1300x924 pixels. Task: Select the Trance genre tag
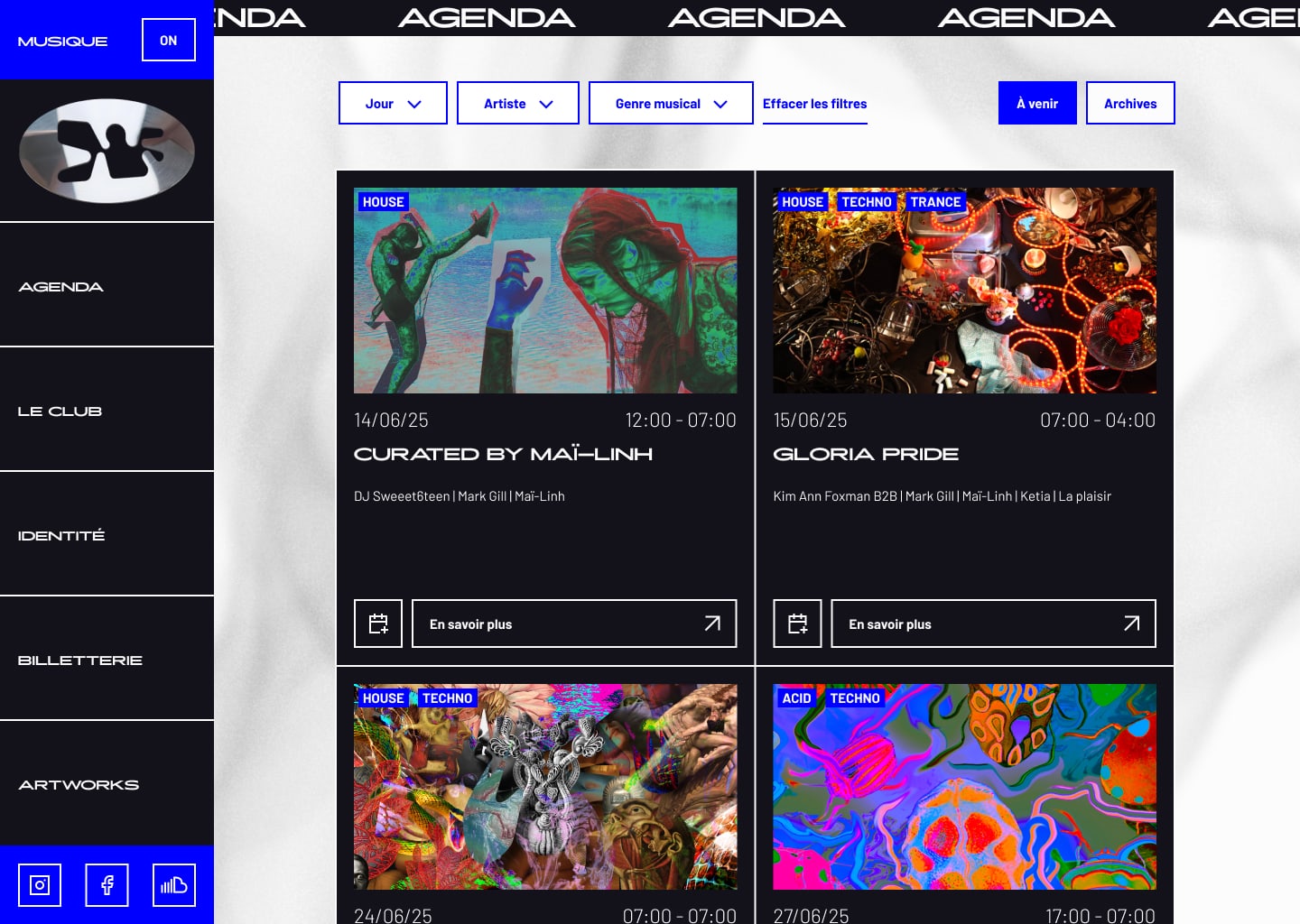[935, 202]
